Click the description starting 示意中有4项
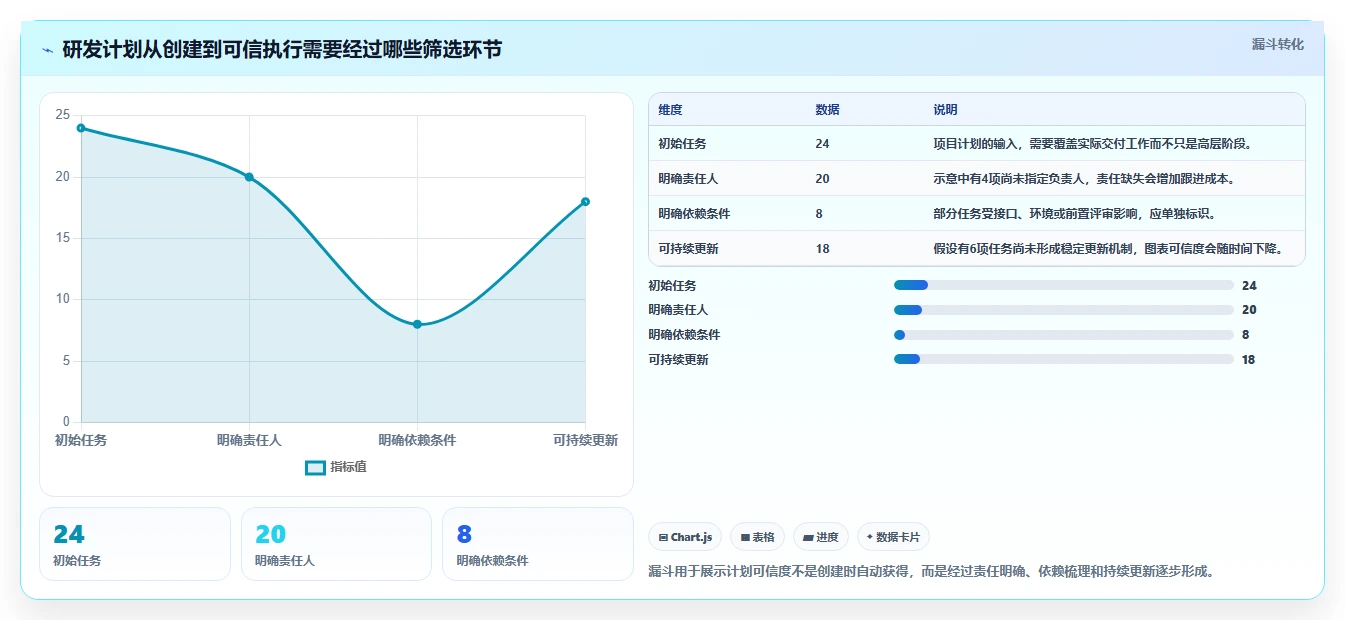 pos(1084,179)
